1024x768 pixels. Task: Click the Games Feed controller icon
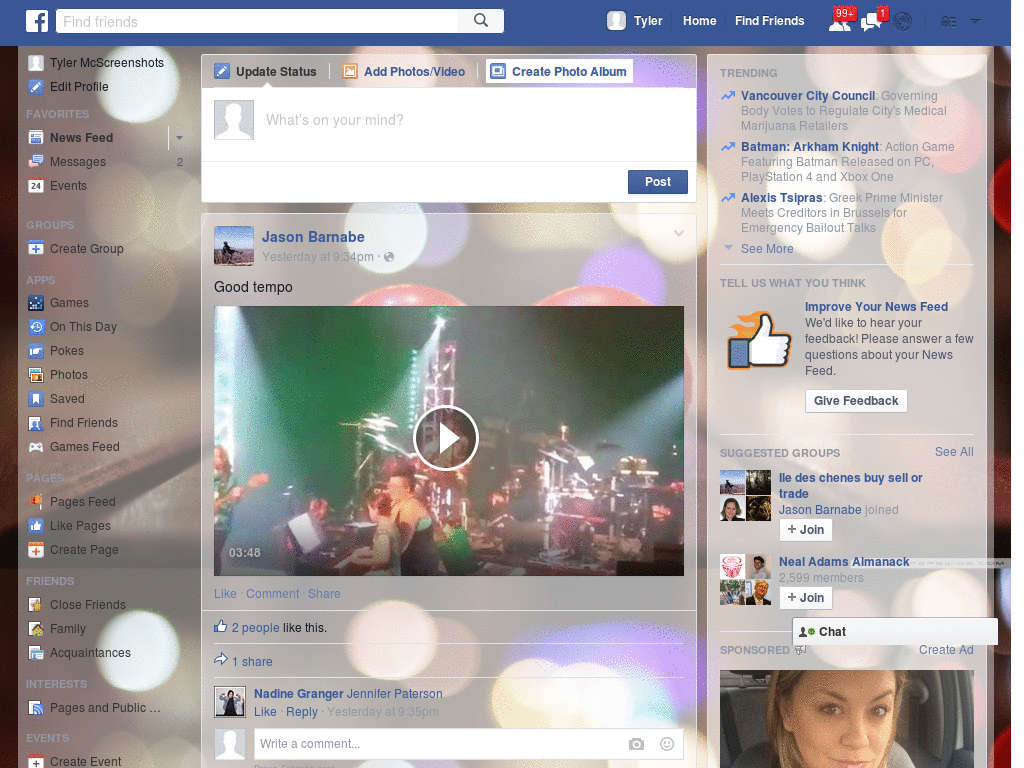pos(36,447)
